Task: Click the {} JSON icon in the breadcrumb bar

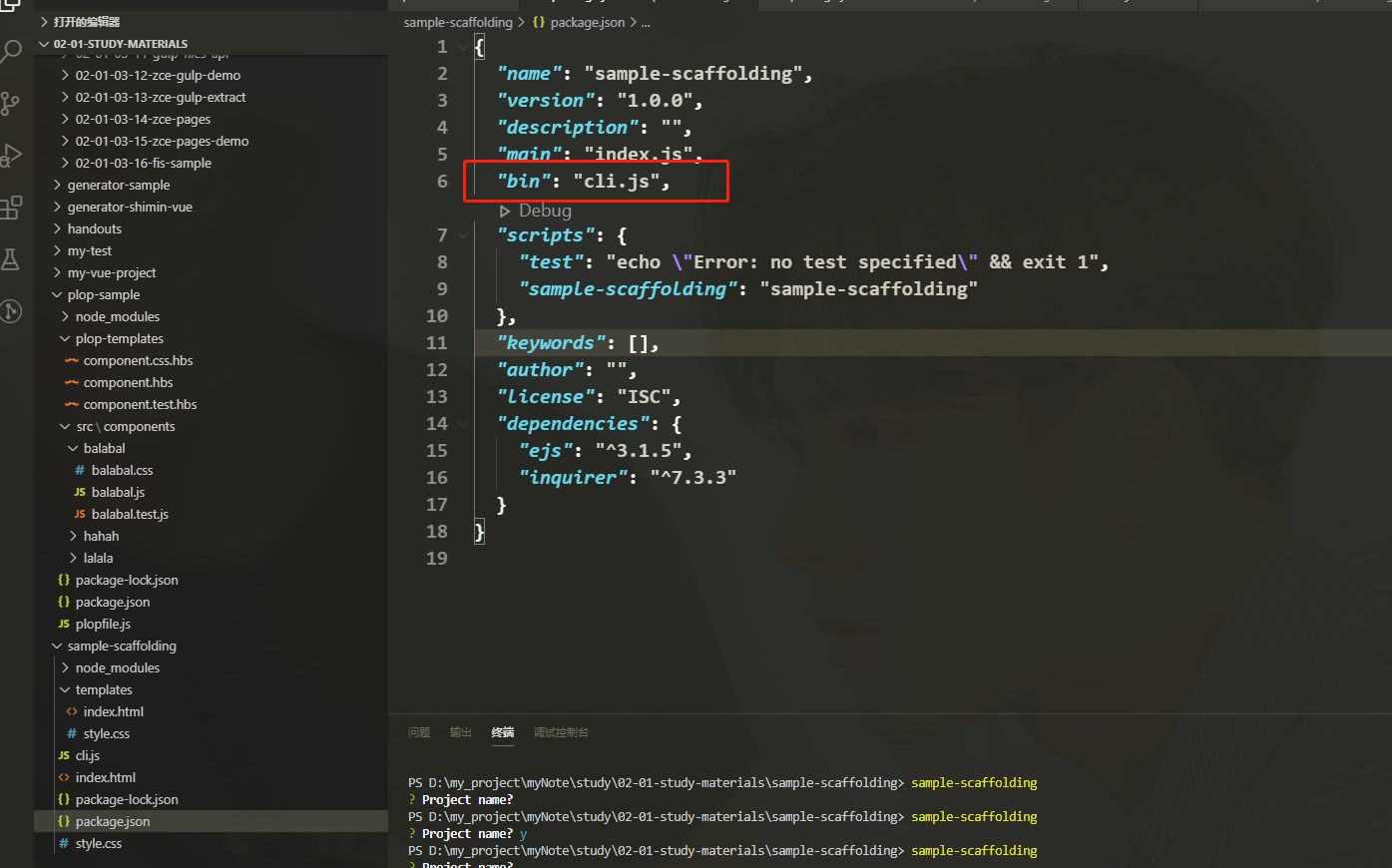Action: [536, 22]
